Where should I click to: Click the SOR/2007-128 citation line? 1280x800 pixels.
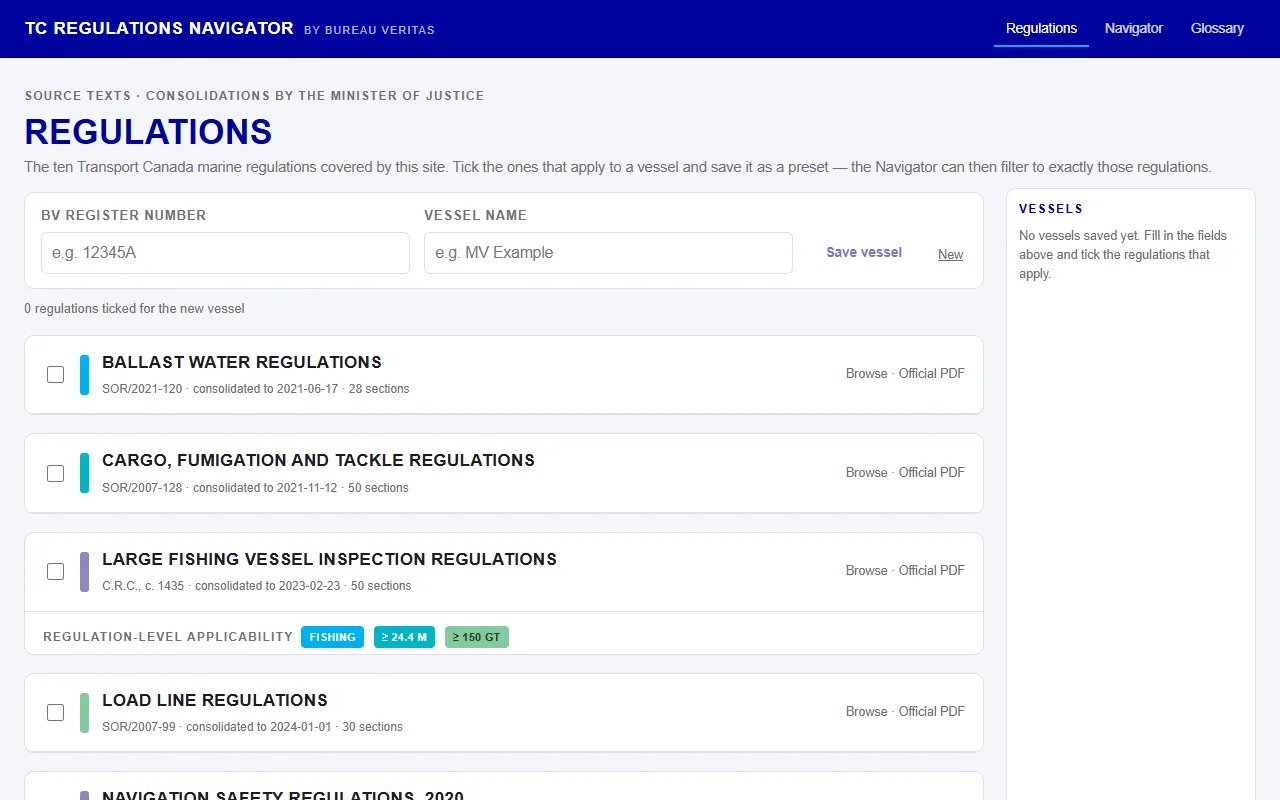point(255,488)
